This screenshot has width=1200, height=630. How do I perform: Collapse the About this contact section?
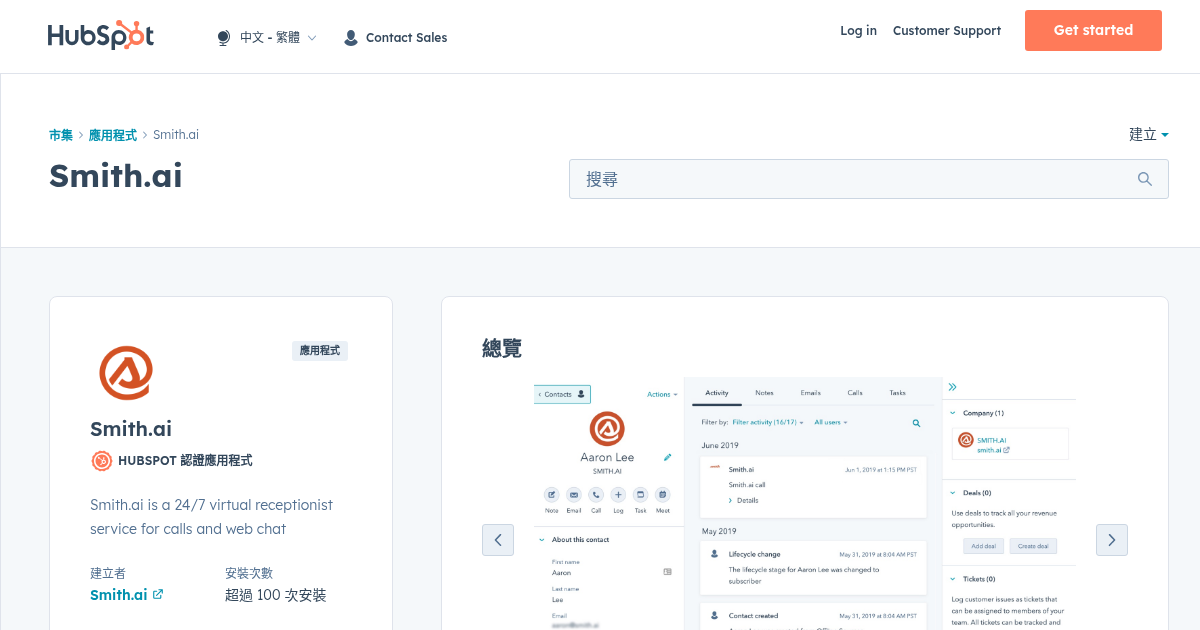(541, 540)
